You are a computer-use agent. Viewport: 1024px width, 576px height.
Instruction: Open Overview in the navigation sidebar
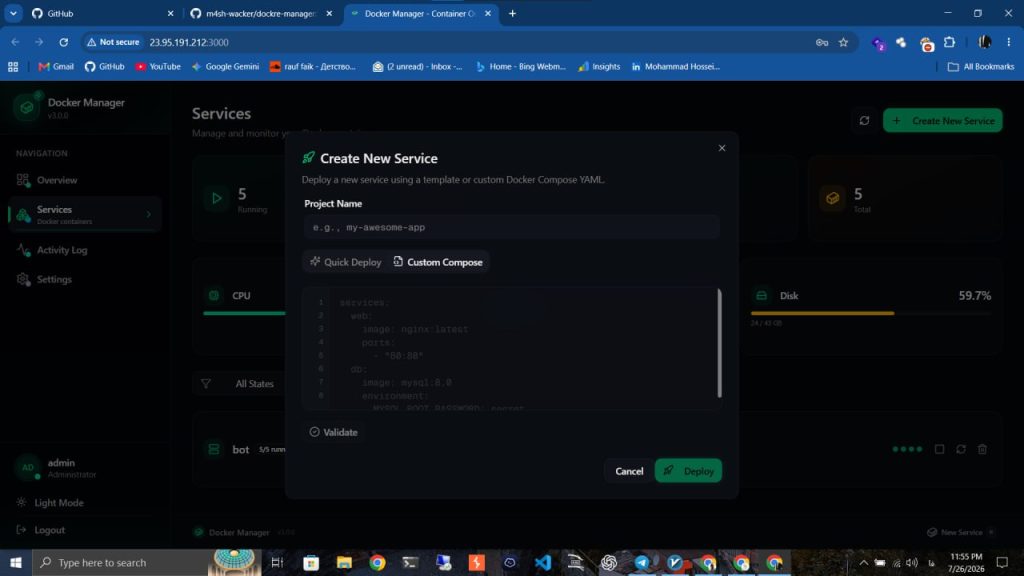coord(84,180)
